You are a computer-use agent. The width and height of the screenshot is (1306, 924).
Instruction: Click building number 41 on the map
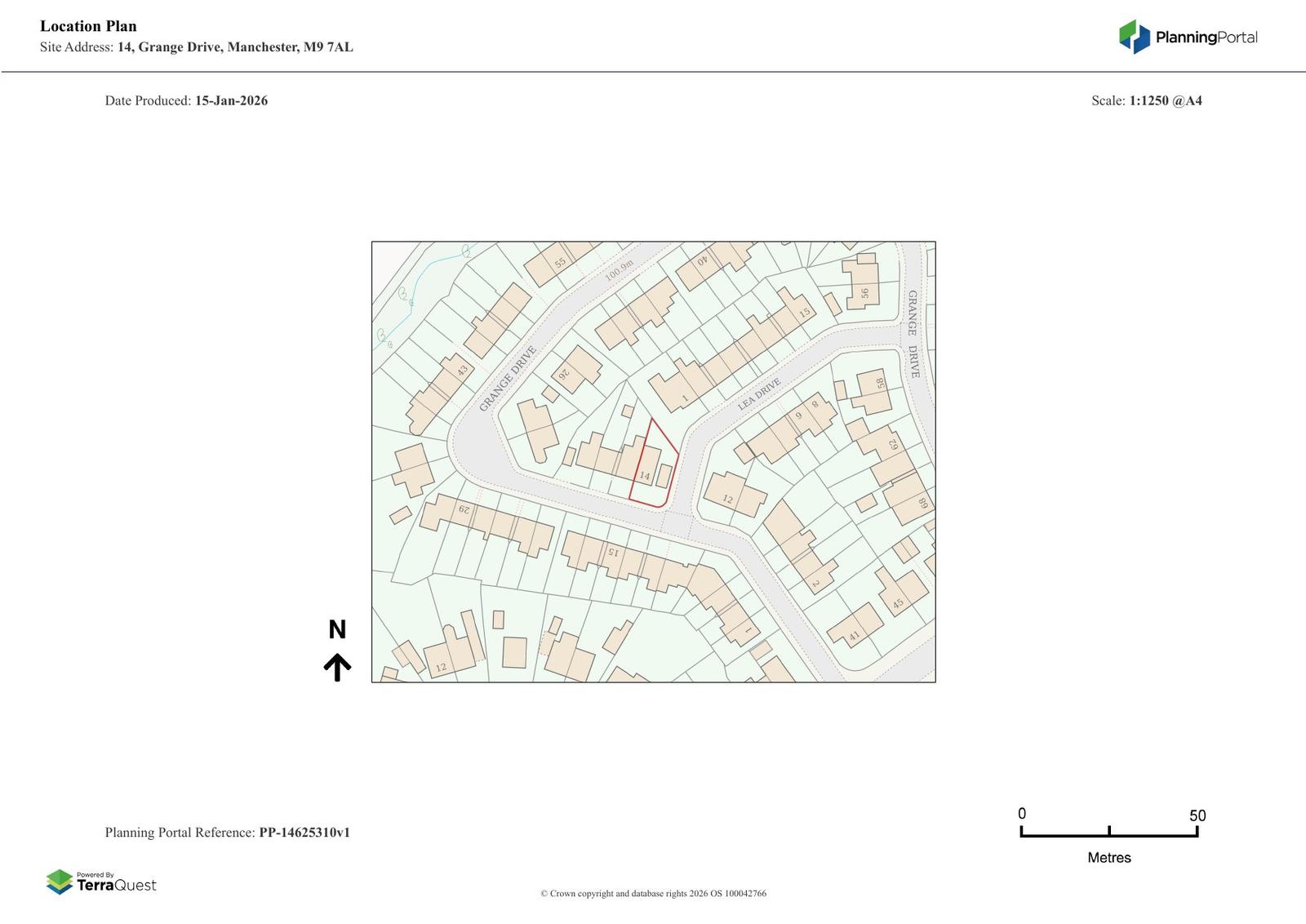[855, 636]
